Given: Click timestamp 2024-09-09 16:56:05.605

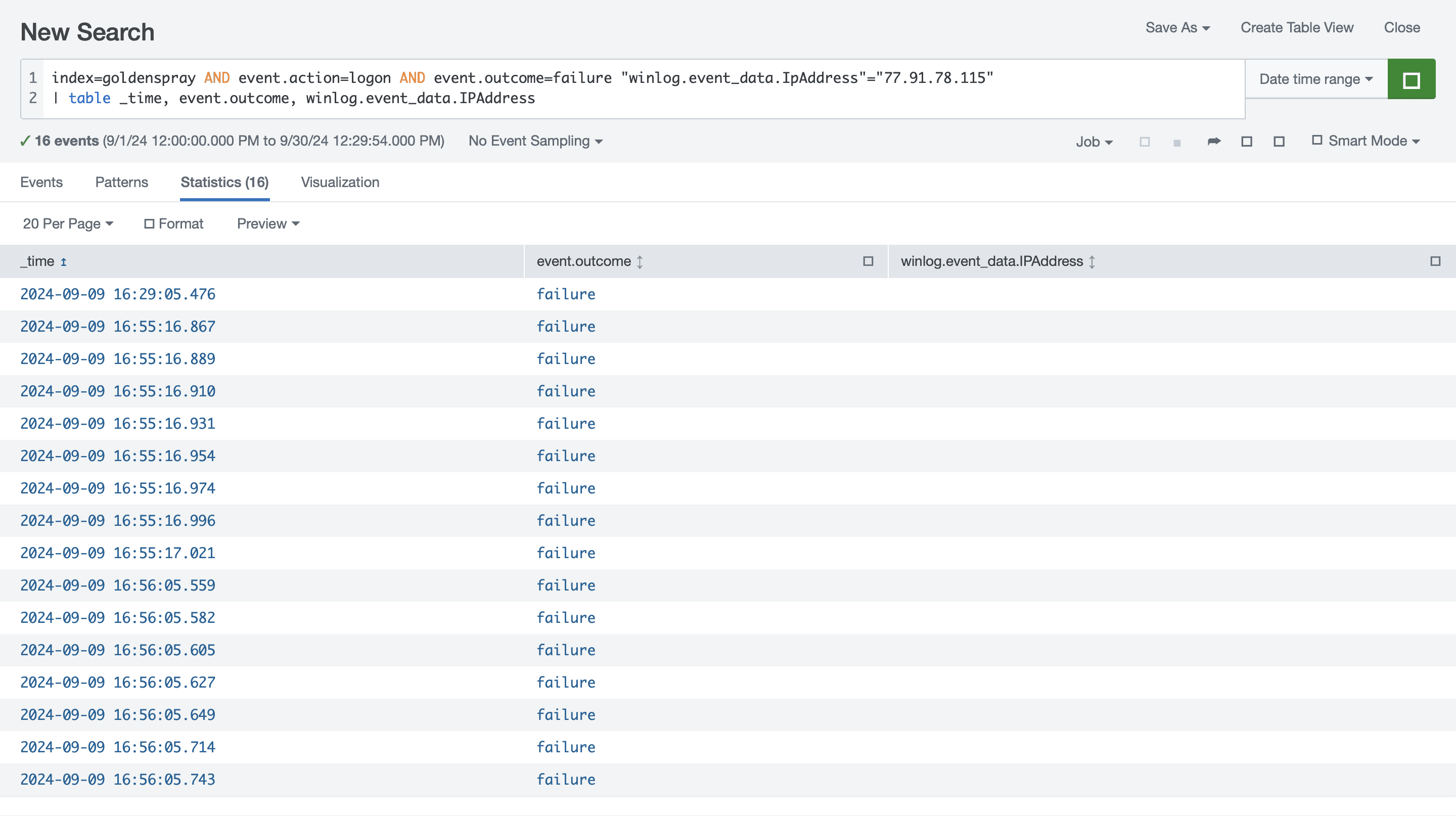Looking at the screenshot, I should [x=118, y=650].
